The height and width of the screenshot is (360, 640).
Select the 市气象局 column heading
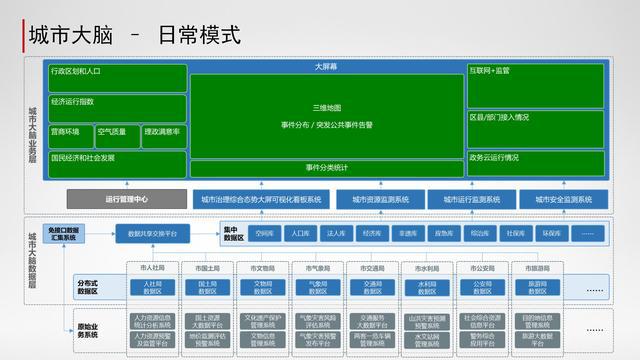tap(318, 268)
